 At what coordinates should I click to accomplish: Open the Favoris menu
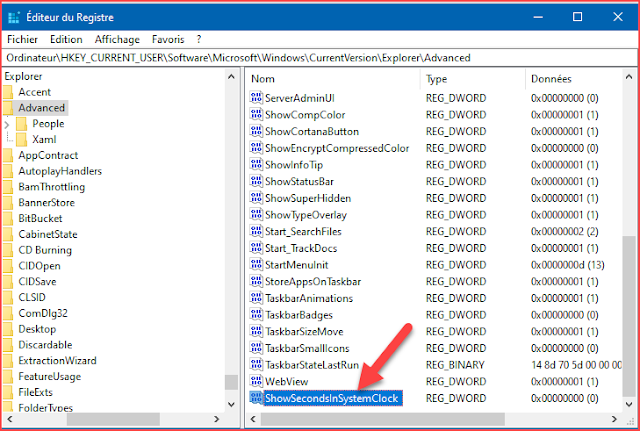(168, 40)
